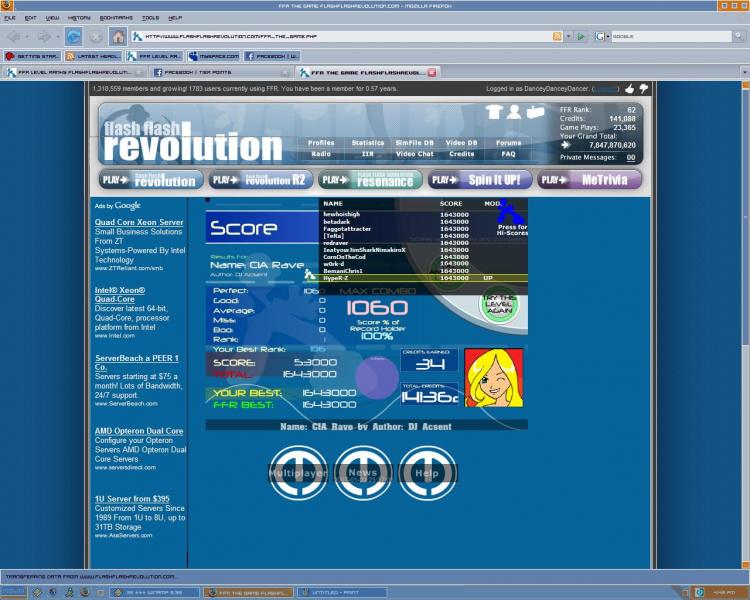Open the View menu
Image resolution: width=750 pixels, height=600 pixels.
[52, 18]
